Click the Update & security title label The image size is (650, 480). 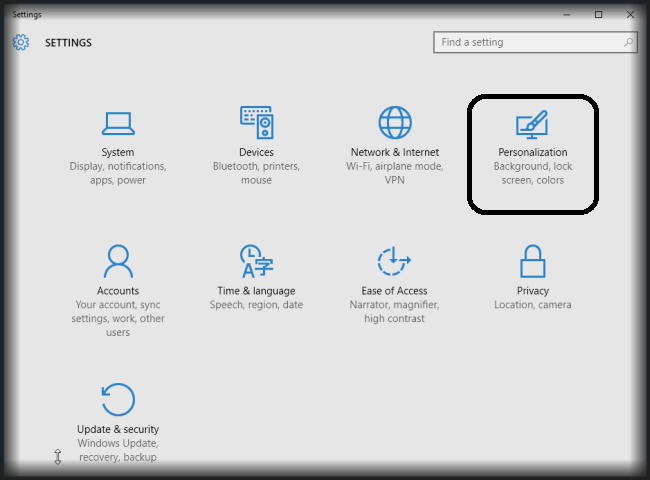tap(118, 429)
